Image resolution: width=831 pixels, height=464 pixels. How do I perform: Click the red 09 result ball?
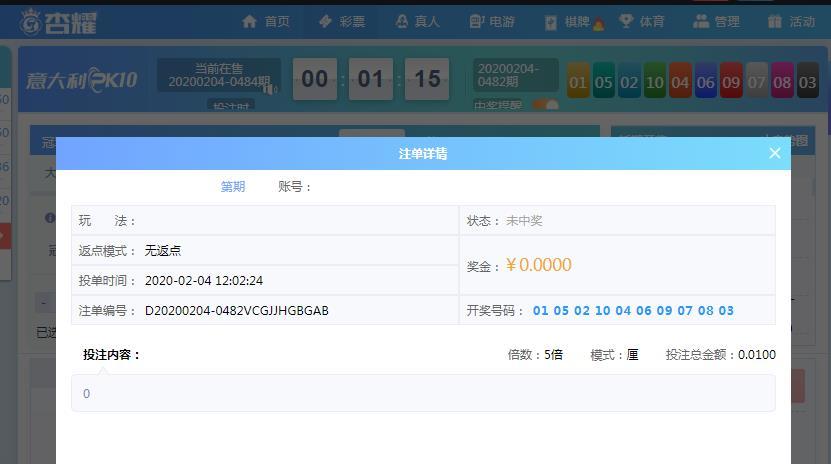731,81
